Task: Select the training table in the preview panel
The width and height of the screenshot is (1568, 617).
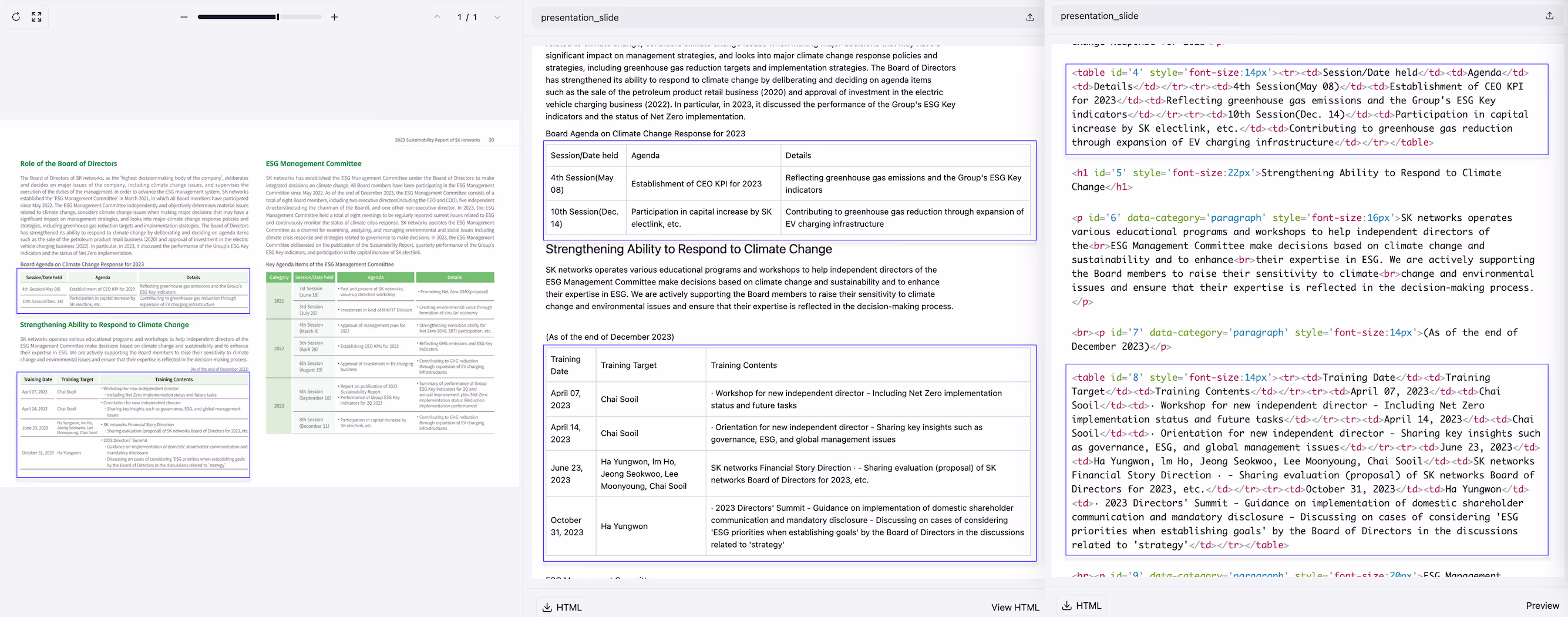Action: point(789,453)
